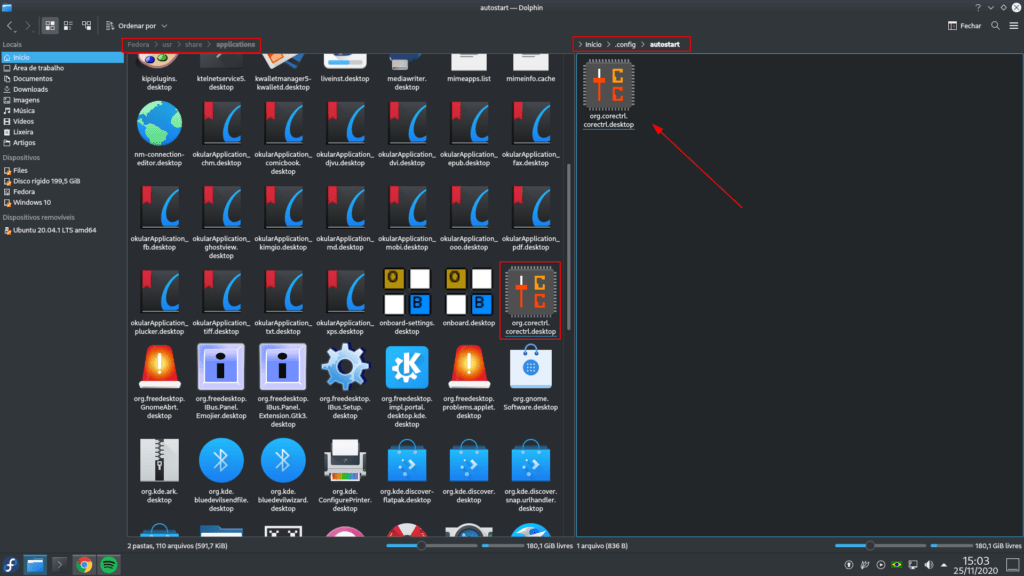The width and height of the screenshot is (1024, 576).
Task: Open Spotify from the taskbar
Action: [109, 565]
